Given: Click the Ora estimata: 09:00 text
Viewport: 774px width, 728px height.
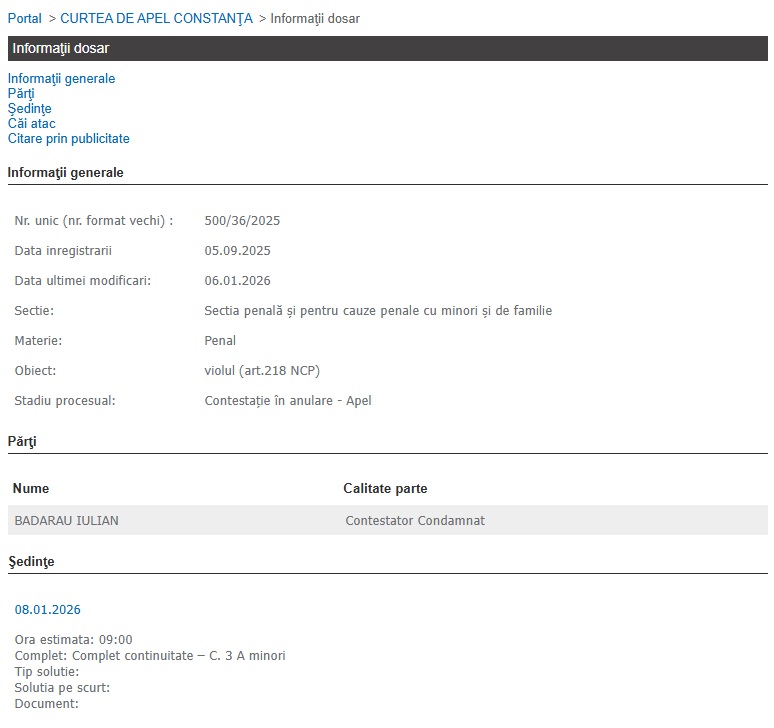Looking at the screenshot, I should coord(73,640).
